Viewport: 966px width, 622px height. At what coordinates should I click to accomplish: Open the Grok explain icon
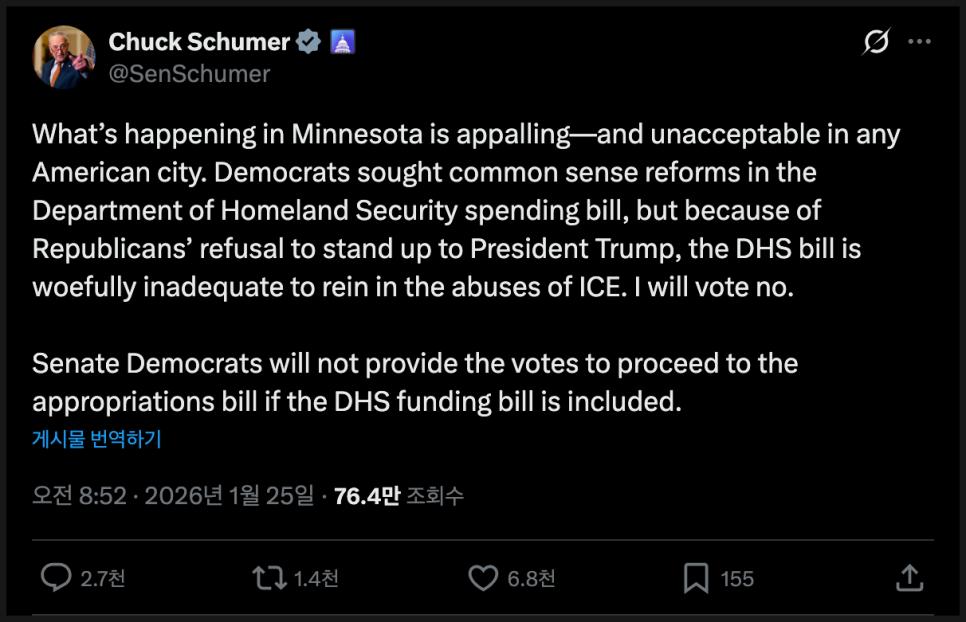(877, 42)
